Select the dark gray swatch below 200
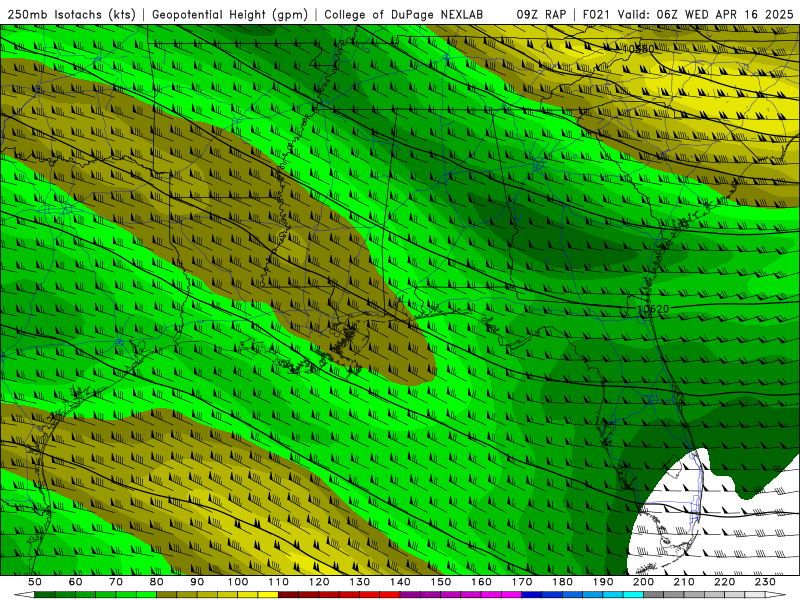 654,595
